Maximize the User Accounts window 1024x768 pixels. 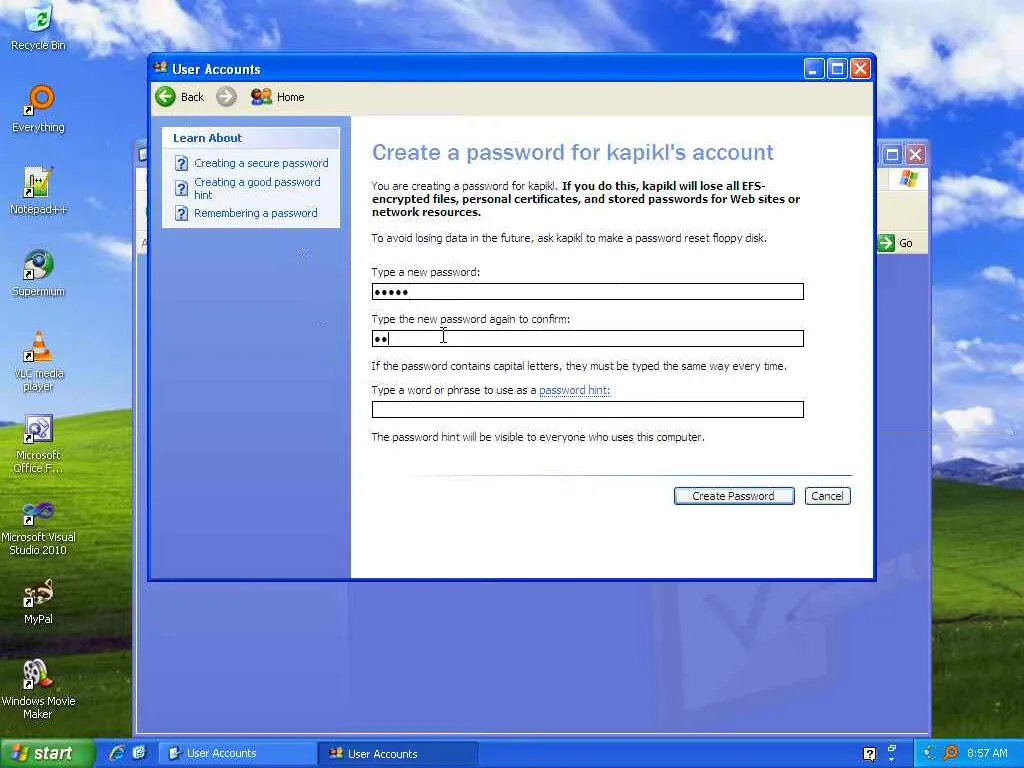coord(837,69)
